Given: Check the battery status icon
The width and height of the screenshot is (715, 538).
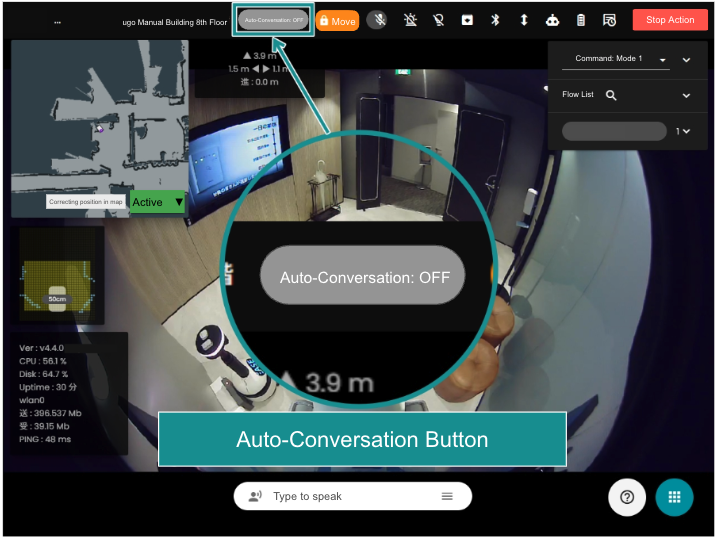Looking at the screenshot, I should (x=580, y=20).
